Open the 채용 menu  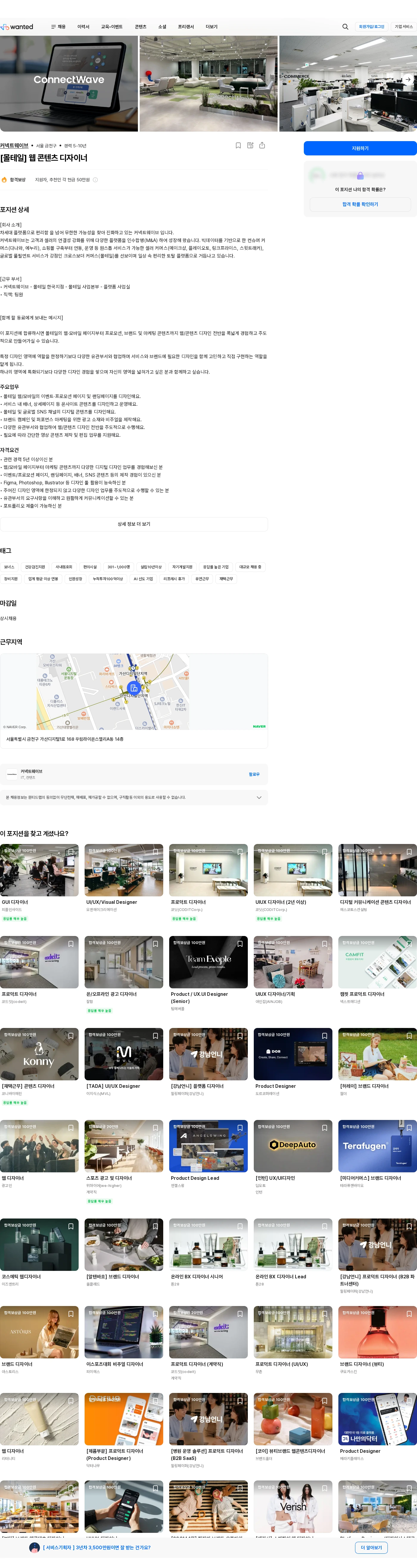(x=58, y=27)
